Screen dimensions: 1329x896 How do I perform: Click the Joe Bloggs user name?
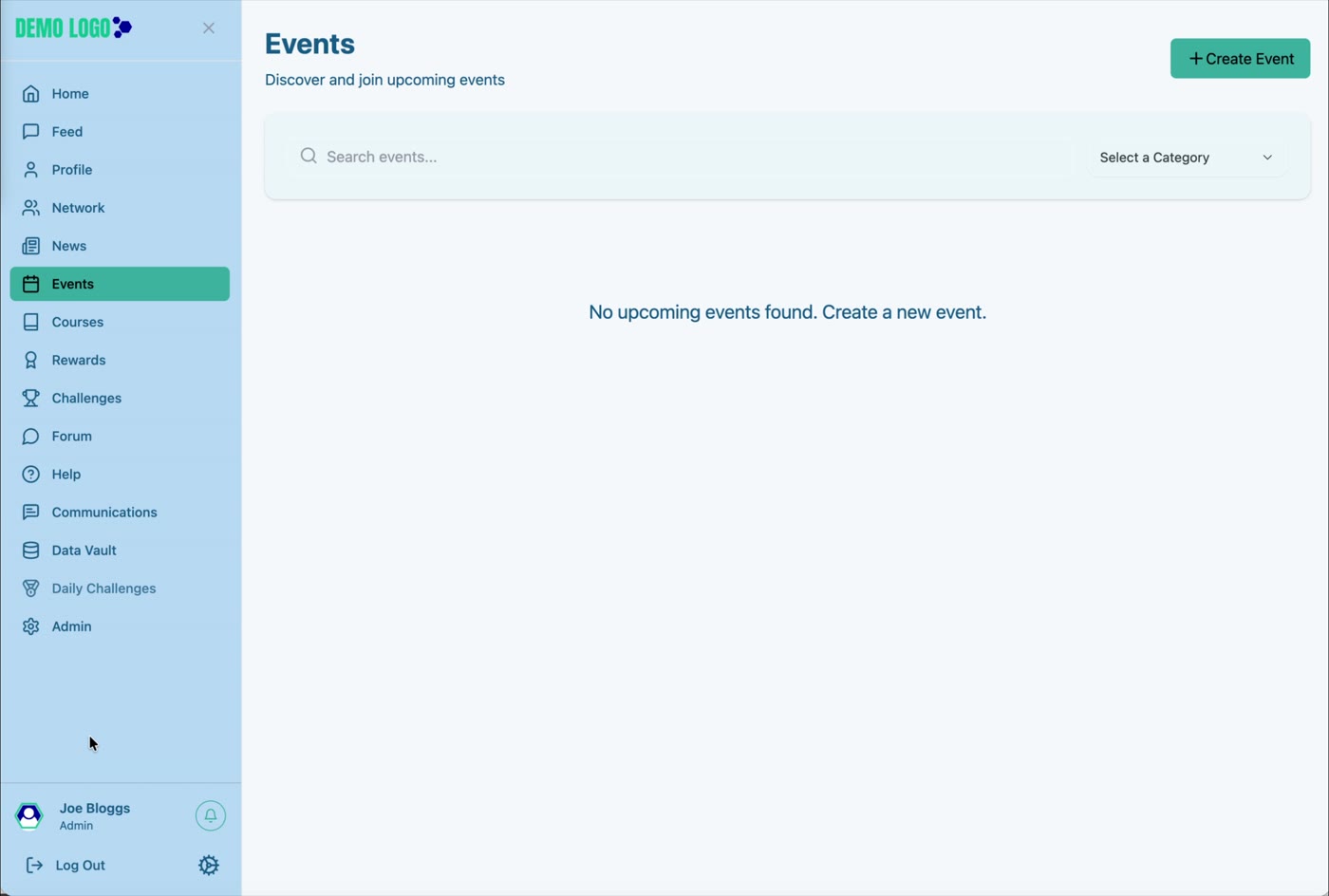pos(95,808)
